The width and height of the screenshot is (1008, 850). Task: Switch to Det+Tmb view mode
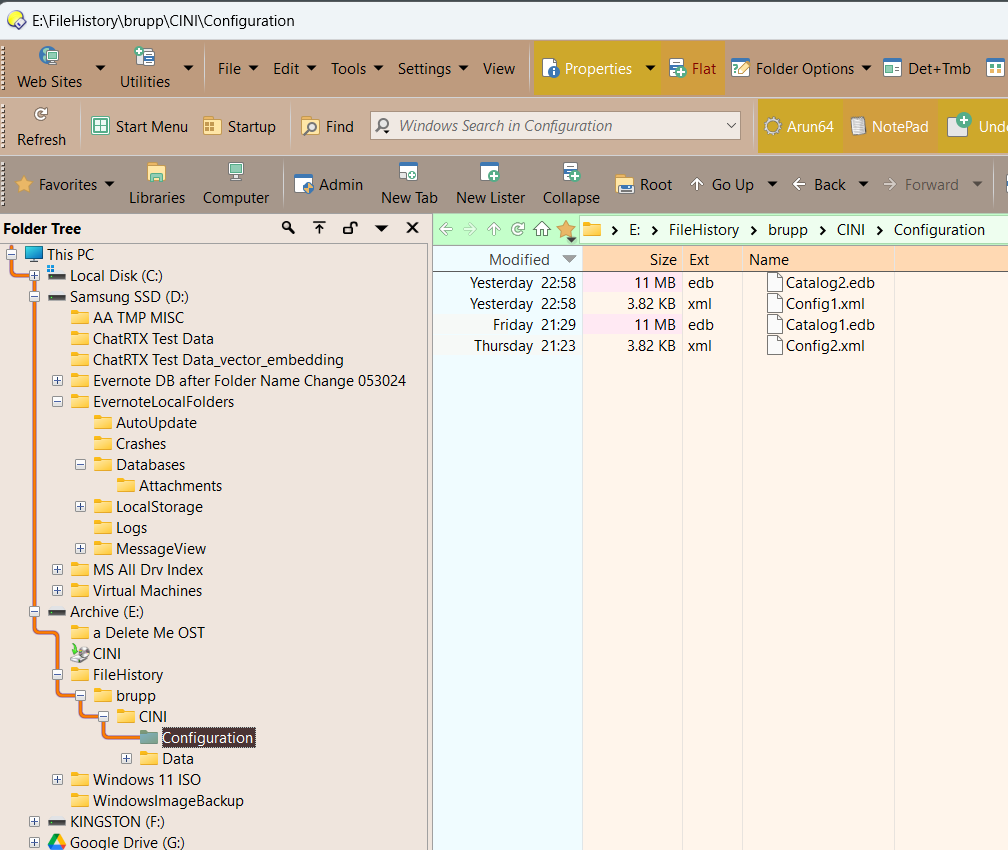tap(927, 69)
